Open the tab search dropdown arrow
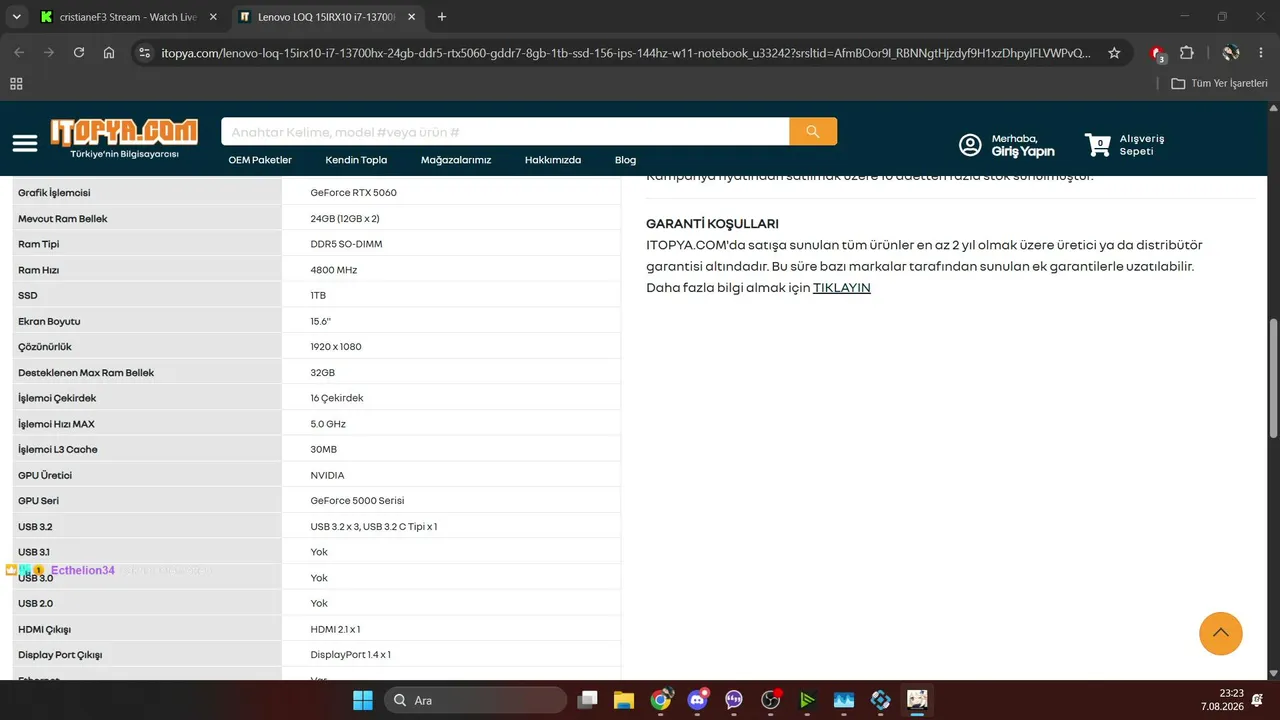The height and width of the screenshot is (720, 1280). tap(16, 17)
